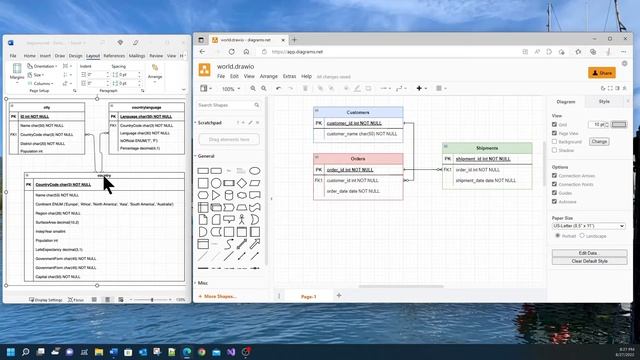640x360 pixels.
Task: Click zoom in magnifier in draw.io toolbar
Action: click(253, 88)
